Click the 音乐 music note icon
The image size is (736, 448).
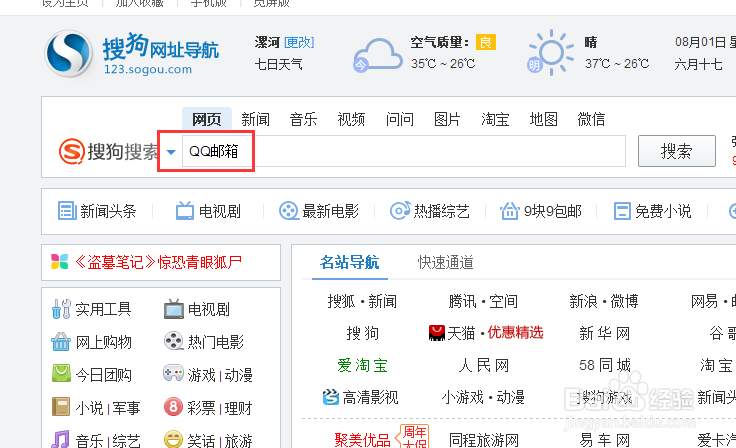[61, 440]
